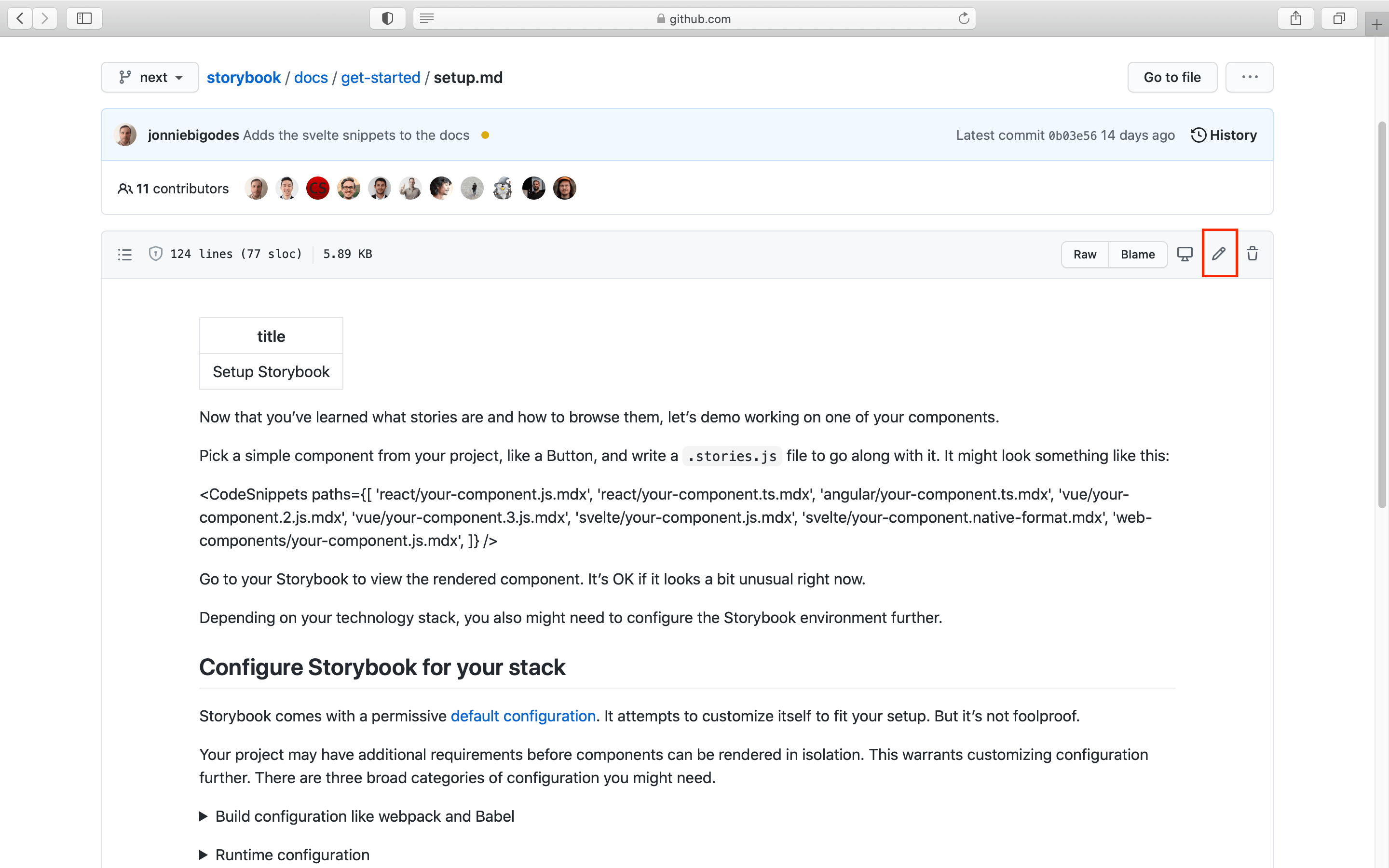Click the .stories.js inline code text
Viewport: 1389px width, 868px height.
[733, 456]
